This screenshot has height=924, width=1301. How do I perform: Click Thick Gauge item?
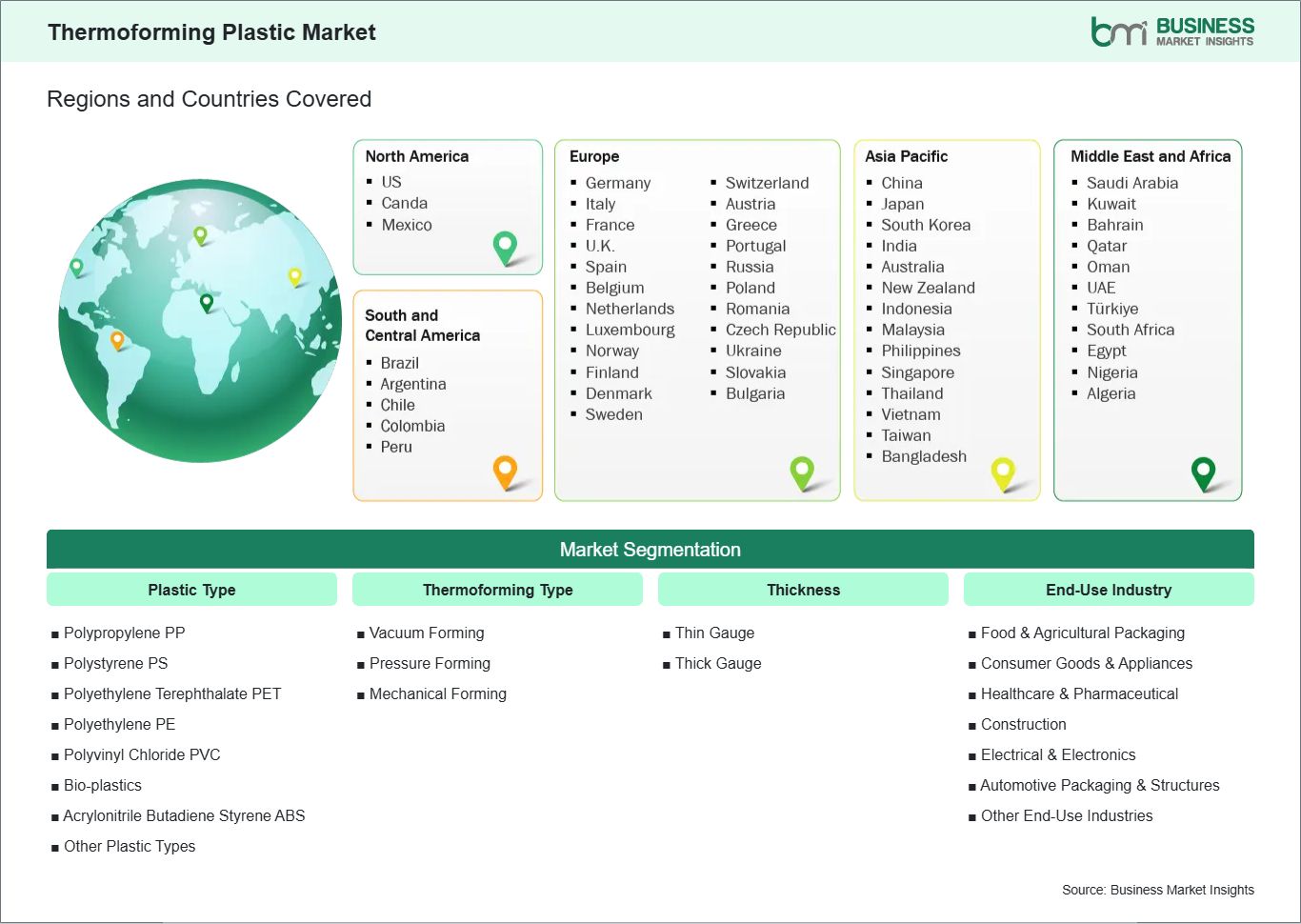click(x=718, y=663)
